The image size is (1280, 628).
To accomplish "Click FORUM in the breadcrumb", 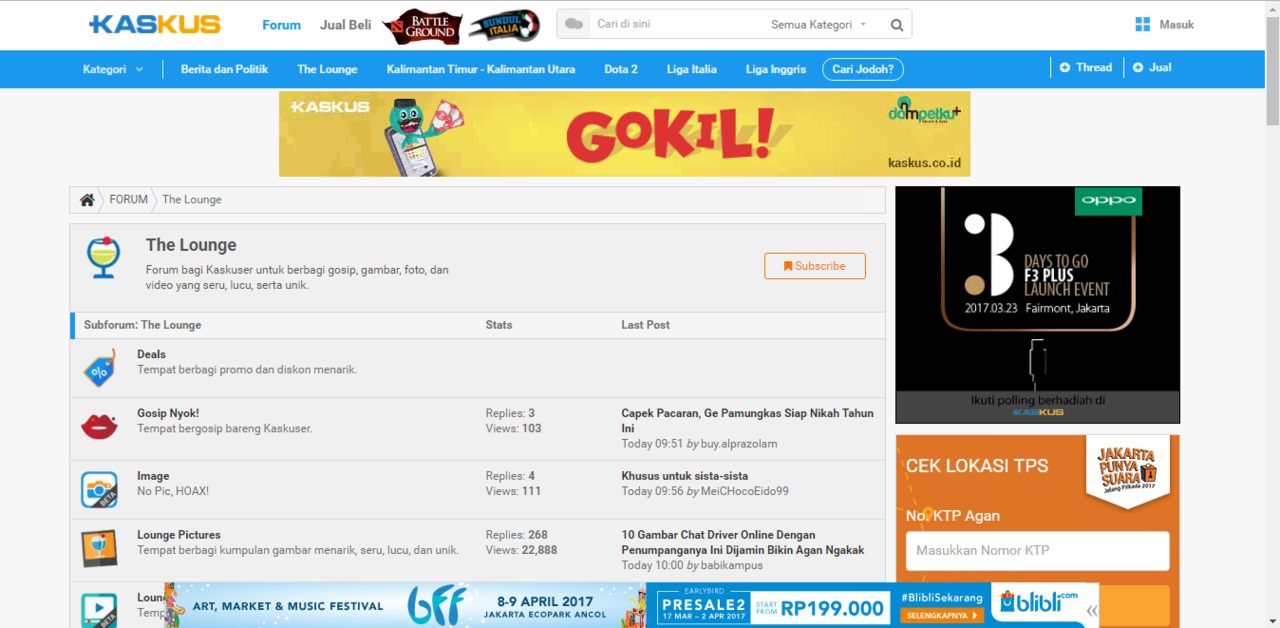I will coord(128,200).
